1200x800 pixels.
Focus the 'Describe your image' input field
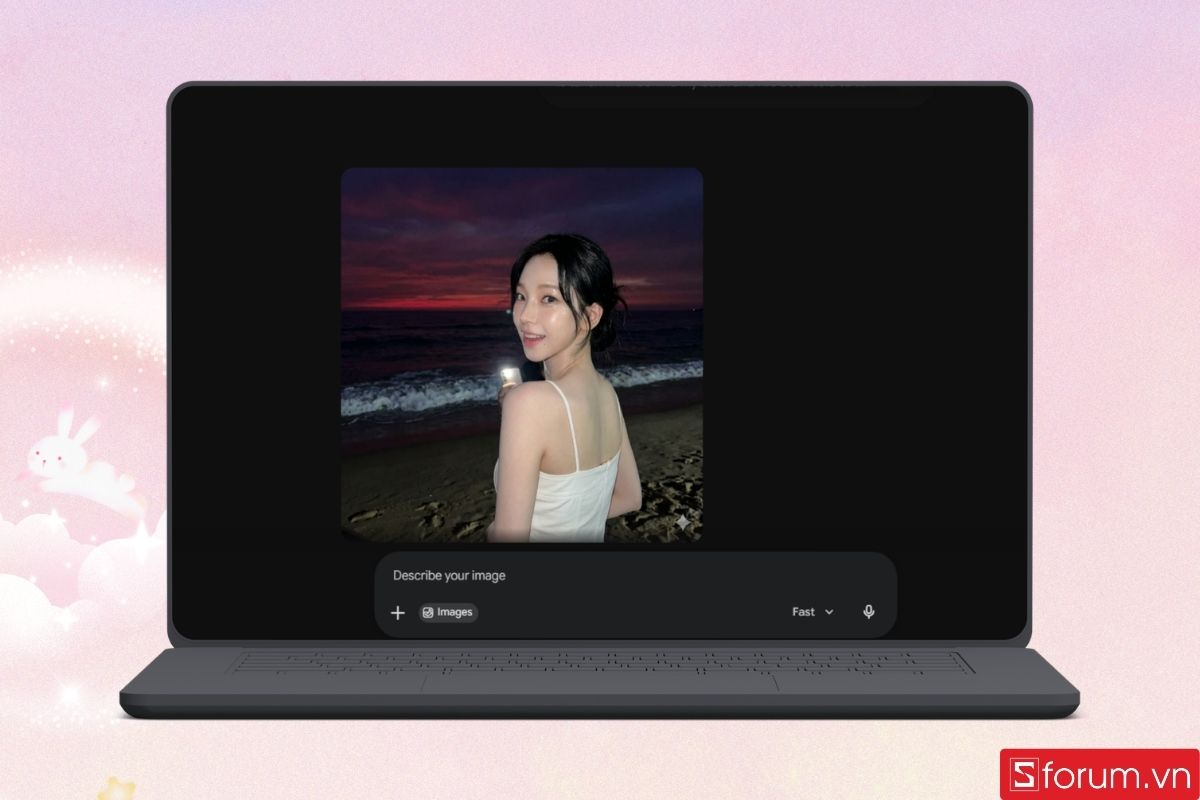pyautogui.click(x=635, y=576)
